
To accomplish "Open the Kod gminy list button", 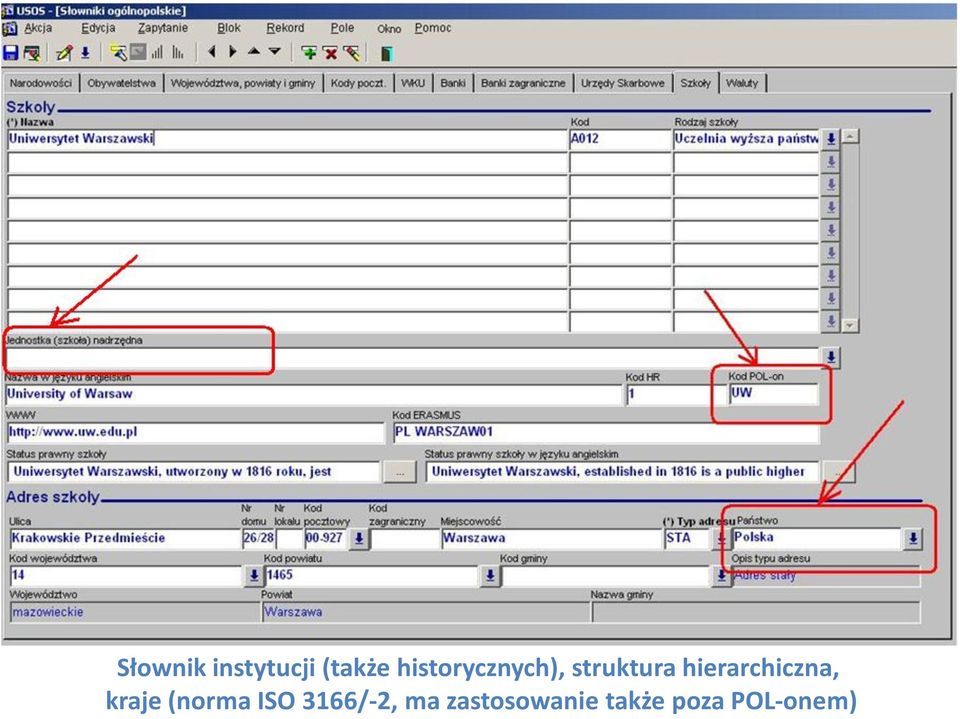I will pyautogui.click(x=722, y=576).
